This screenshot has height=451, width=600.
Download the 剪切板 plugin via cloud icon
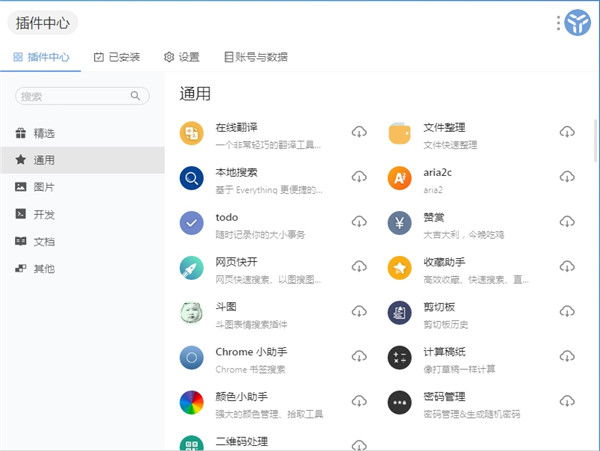coord(567,312)
